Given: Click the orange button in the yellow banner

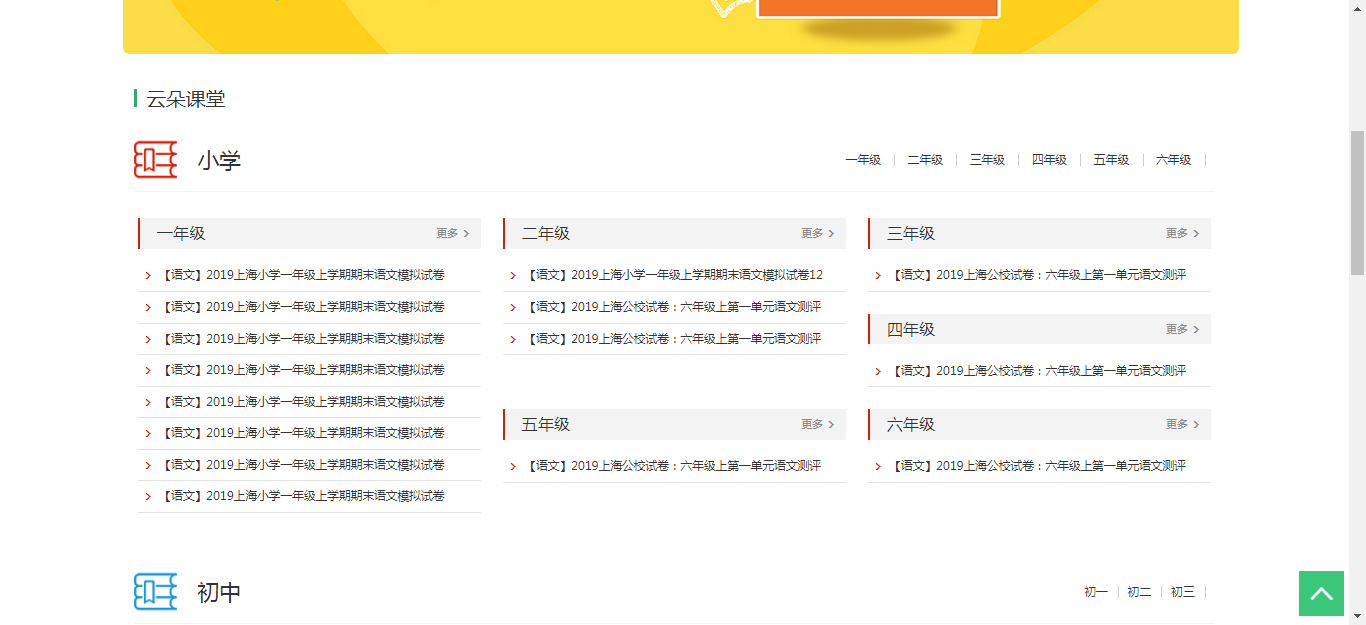Looking at the screenshot, I should tap(877, 8).
